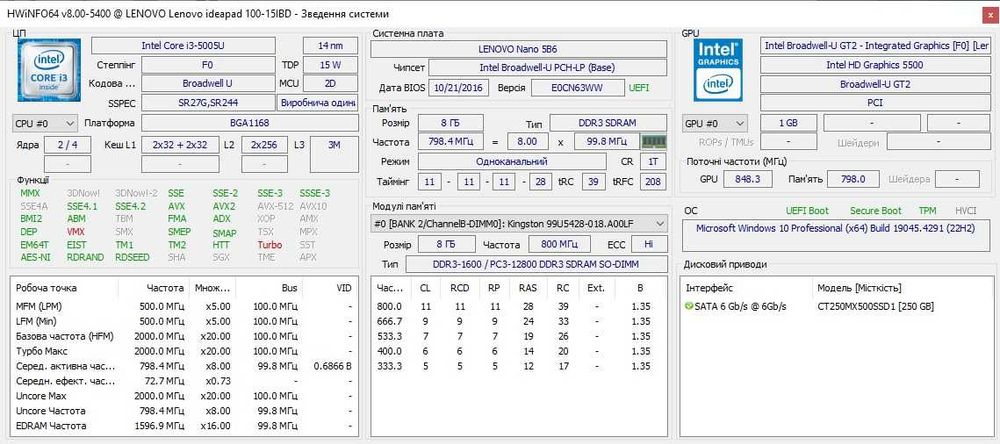
Task: Click the green TPM indicator
Action: [927, 211]
